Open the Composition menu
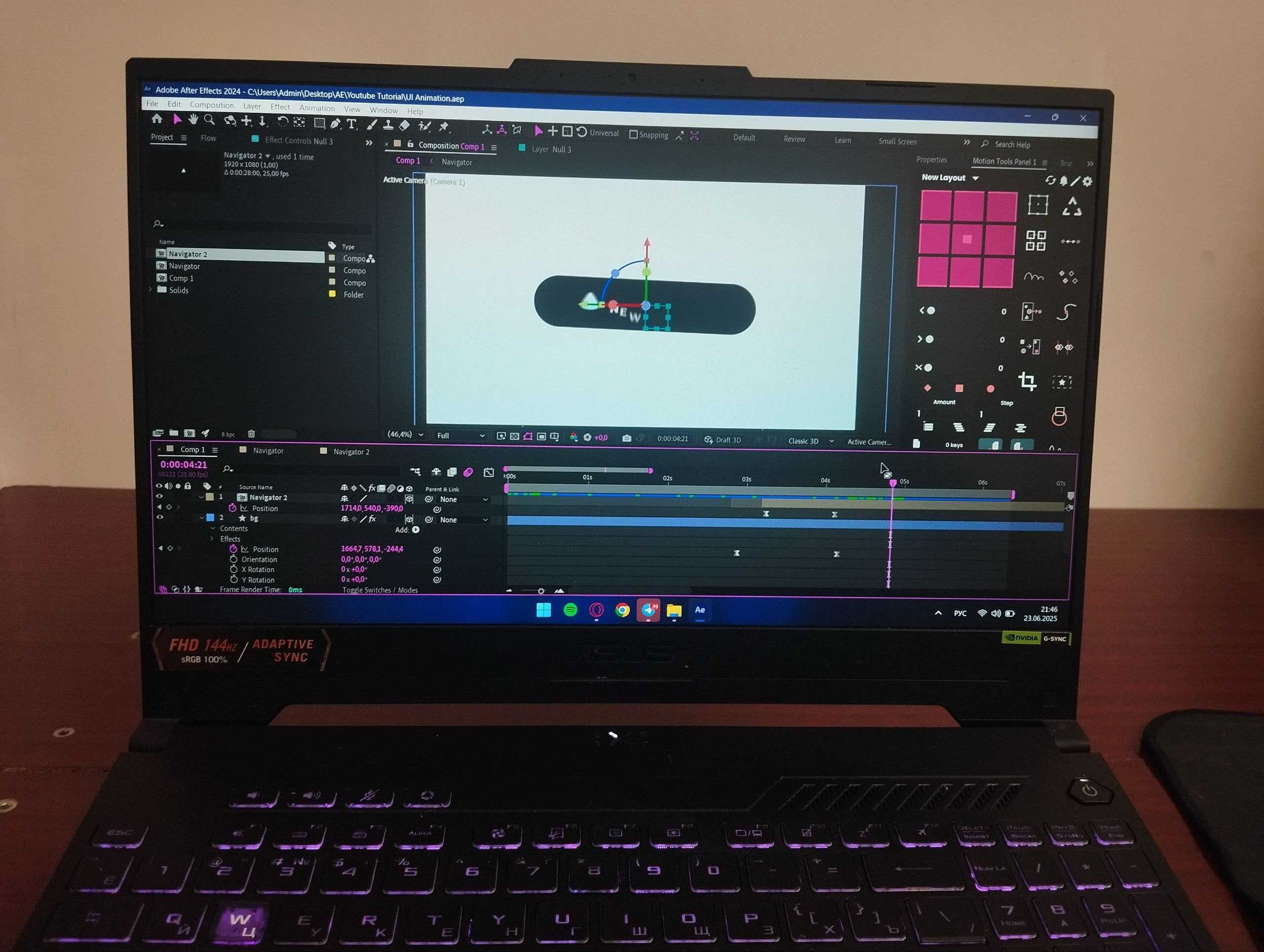This screenshot has height=952, width=1264. pyautogui.click(x=211, y=105)
